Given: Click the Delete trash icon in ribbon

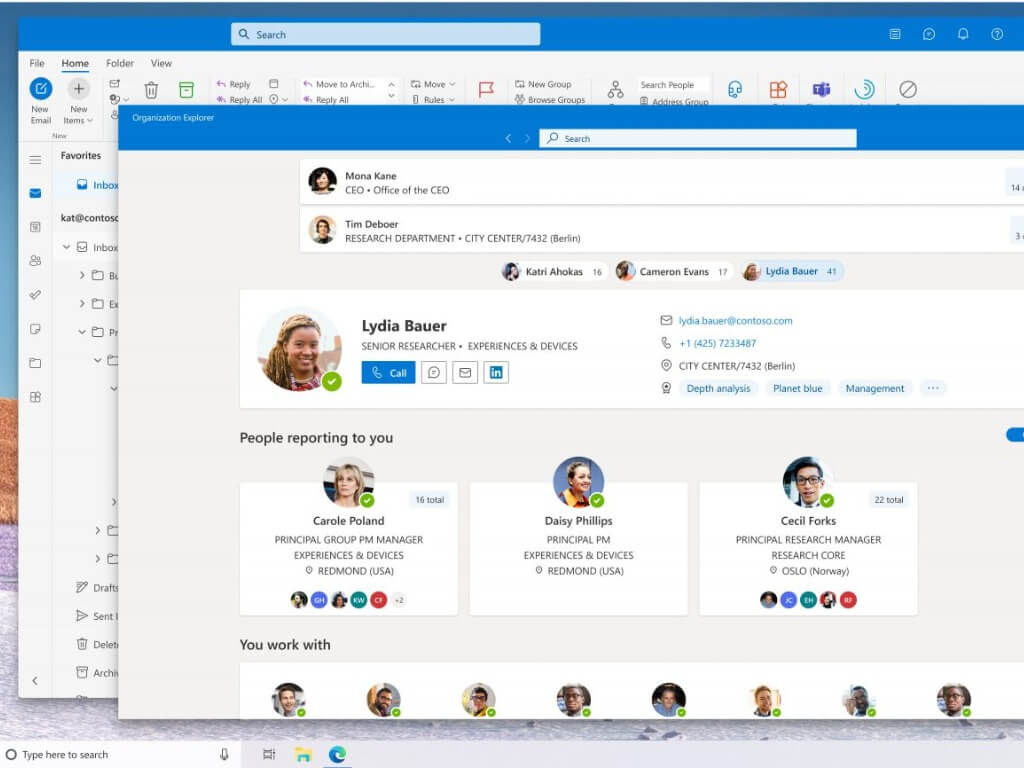Looking at the screenshot, I should 151,90.
